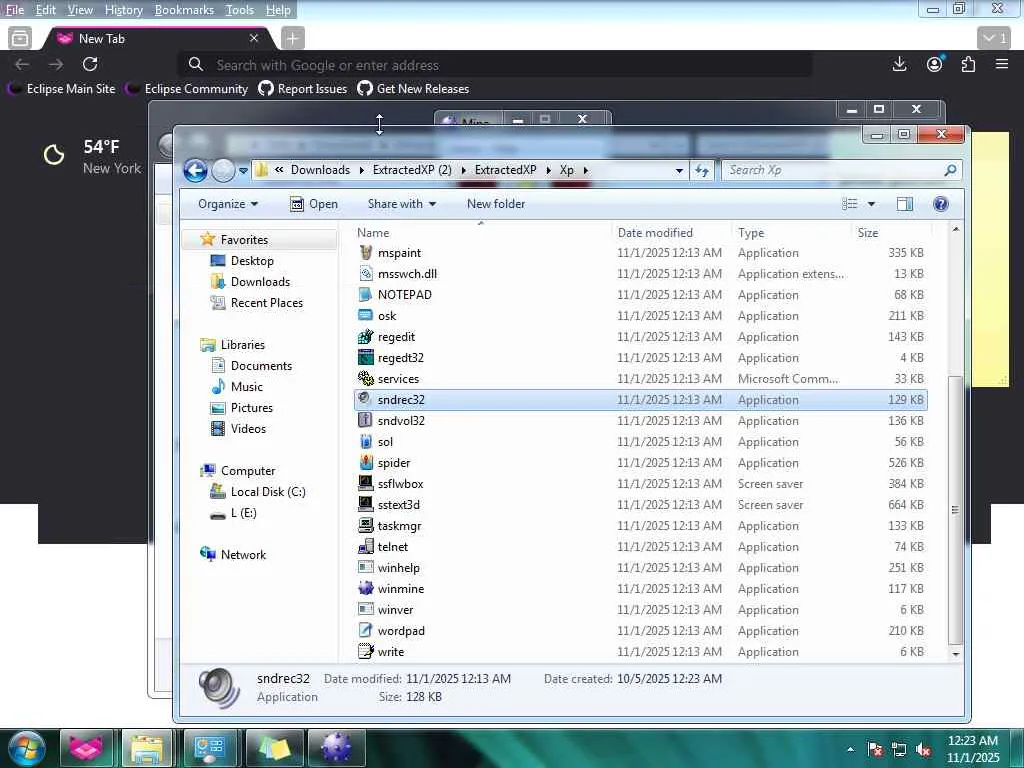
Task: Open the change view options dropdown arrow
Action: tap(871, 204)
